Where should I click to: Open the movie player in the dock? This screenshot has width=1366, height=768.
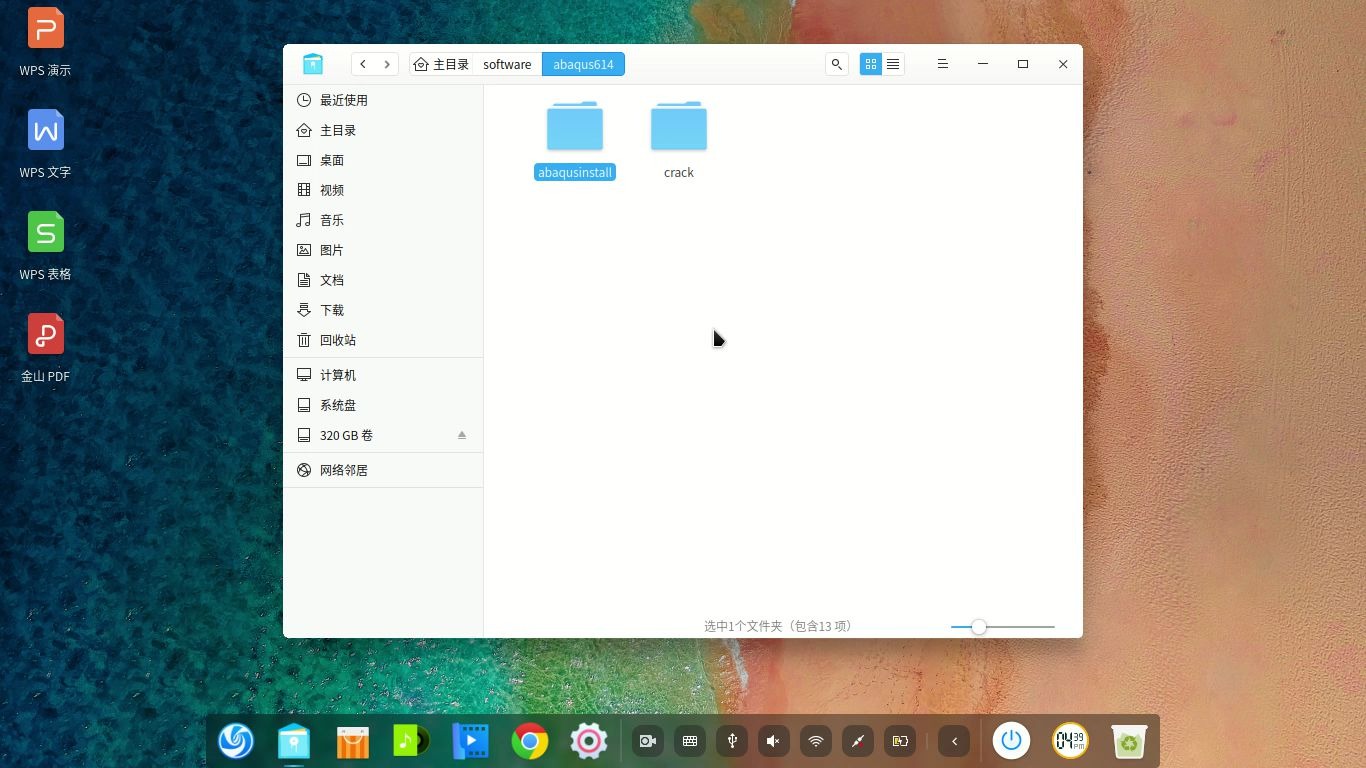[470, 741]
